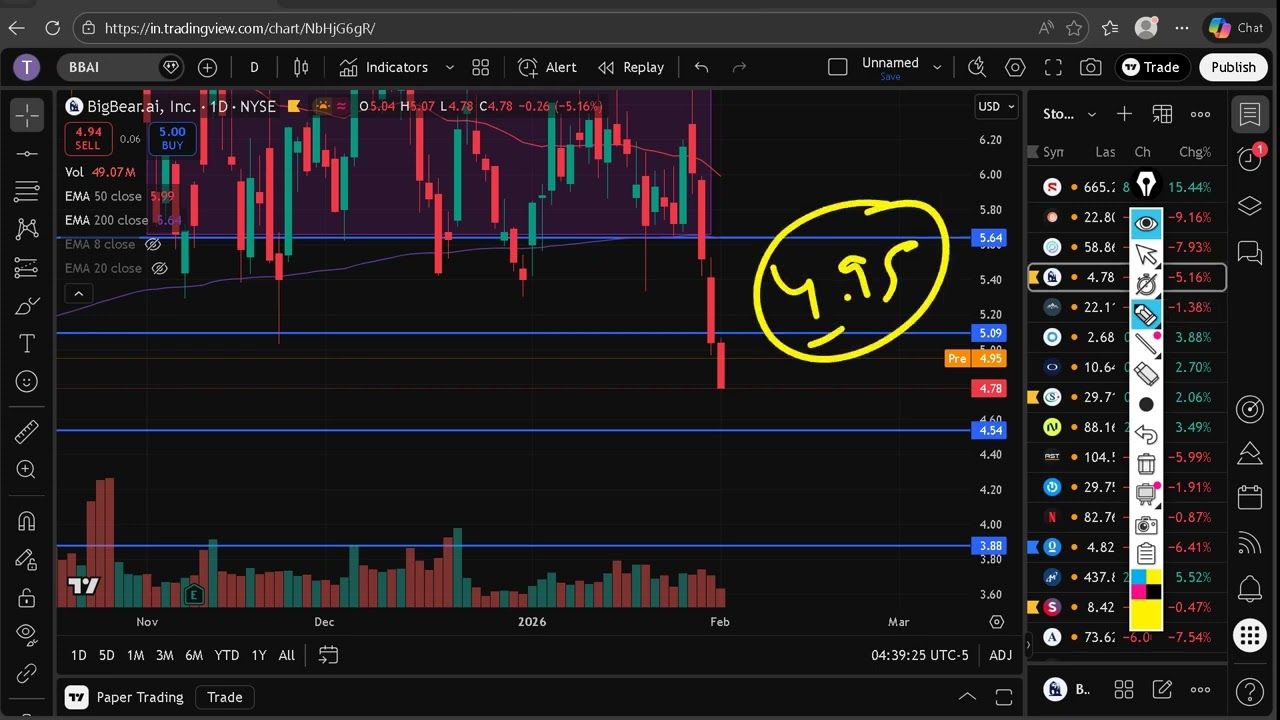Open chart settings hexagon icon
The height and width of the screenshot is (720, 1280).
[1015, 67]
